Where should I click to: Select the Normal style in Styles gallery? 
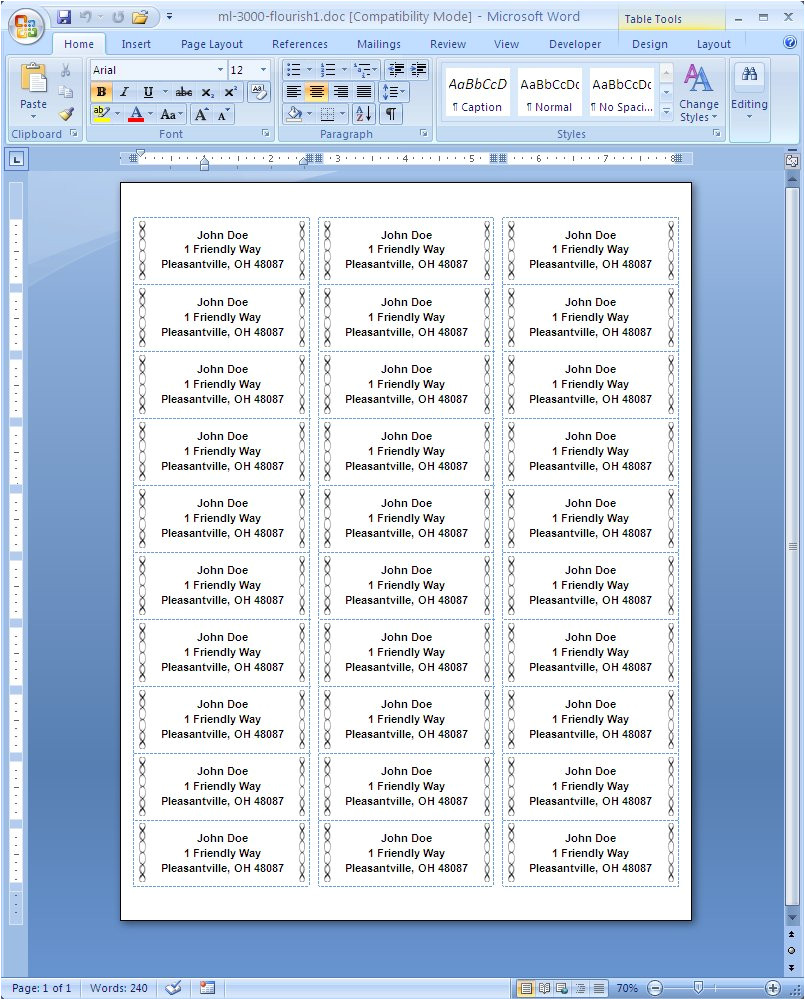pyautogui.click(x=549, y=91)
